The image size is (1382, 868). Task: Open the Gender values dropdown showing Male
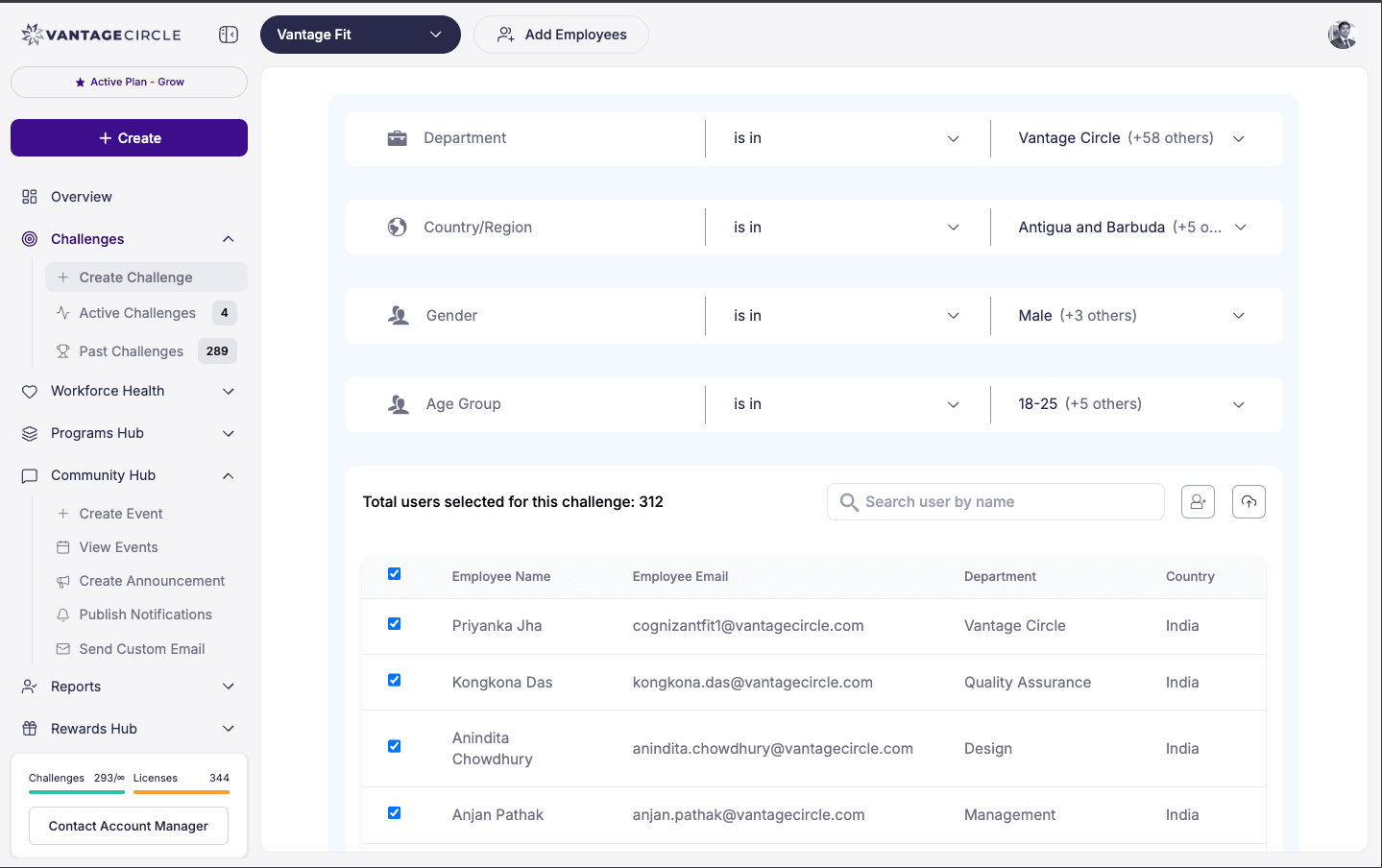pyautogui.click(x=1131, y=316)
